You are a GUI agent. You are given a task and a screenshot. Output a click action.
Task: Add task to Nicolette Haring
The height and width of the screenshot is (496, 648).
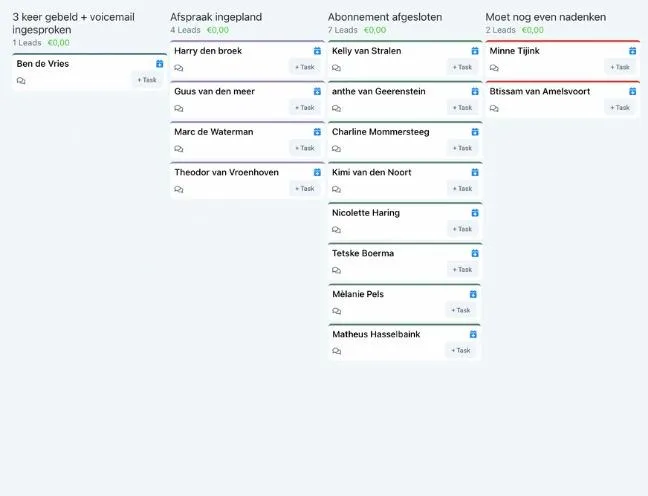(x=462, y=229)
